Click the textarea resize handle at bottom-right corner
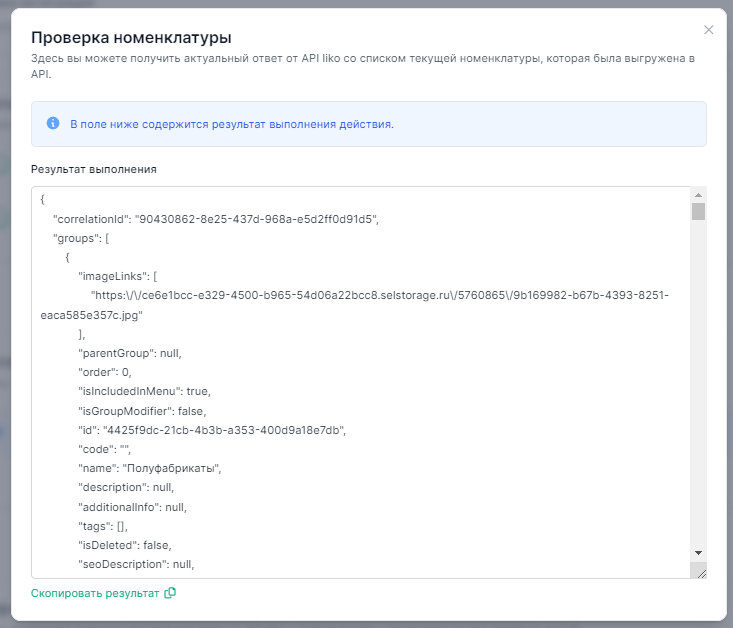 pyautogui.click(x=700, y=571)
